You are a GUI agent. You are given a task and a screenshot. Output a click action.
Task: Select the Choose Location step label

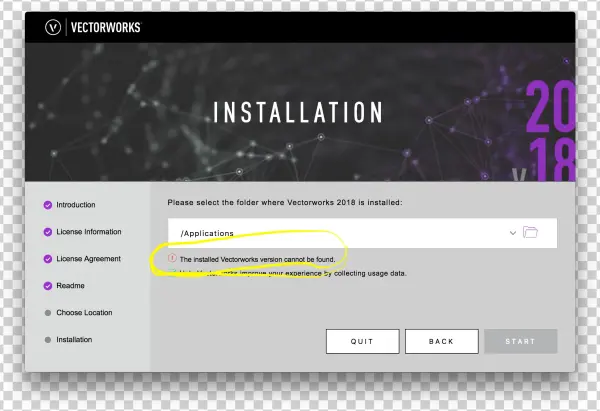pyautogui.click(x=84, y=313)
